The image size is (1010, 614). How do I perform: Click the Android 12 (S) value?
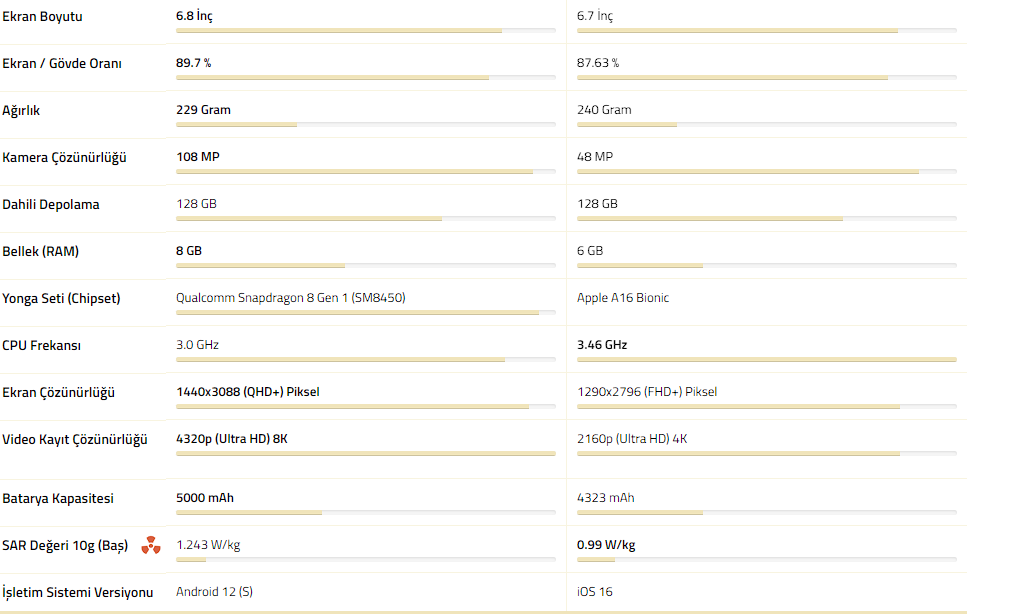click(x=214, y=592)
